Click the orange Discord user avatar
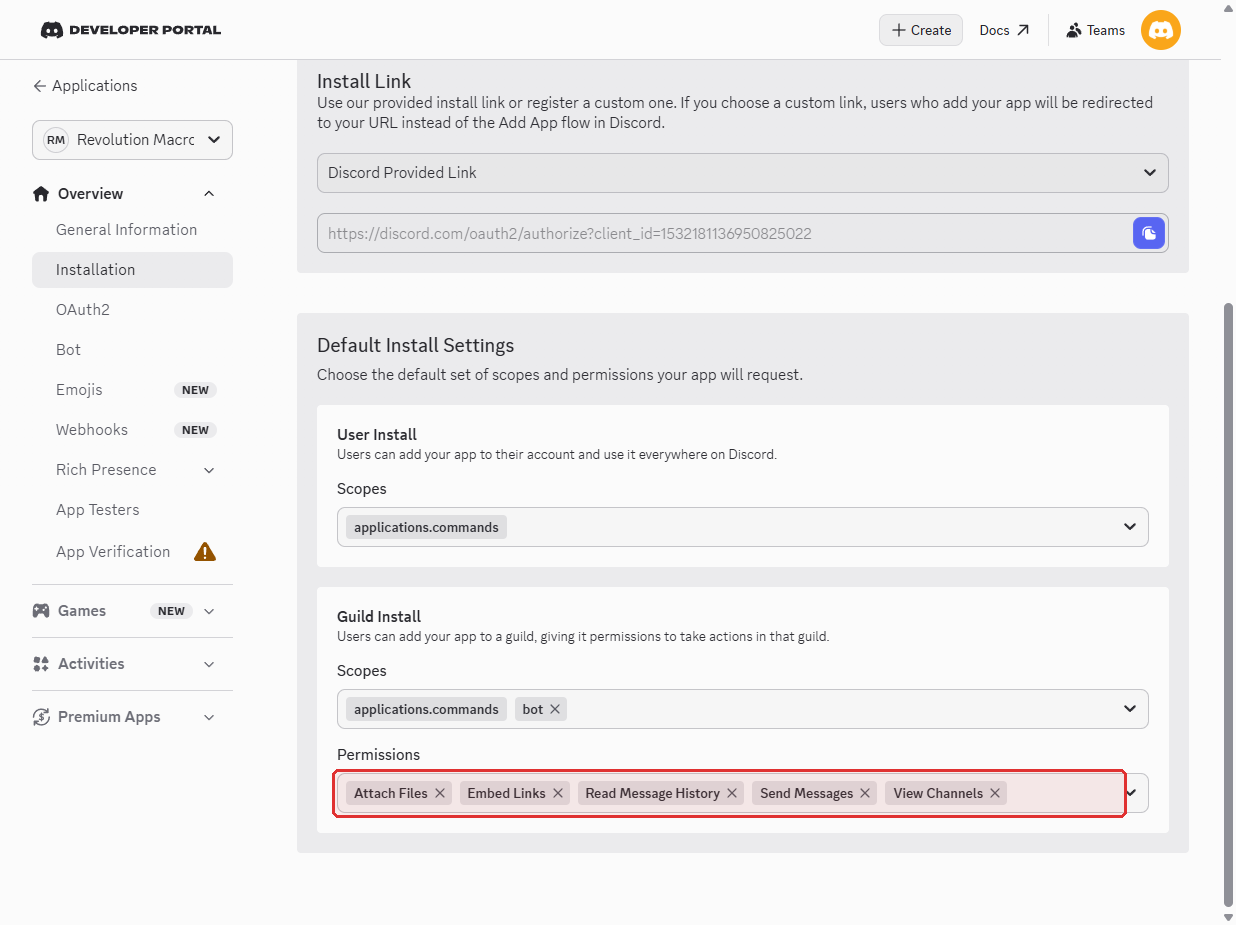The width and height of the screenshot is (1236, 925). [1161, 30]
